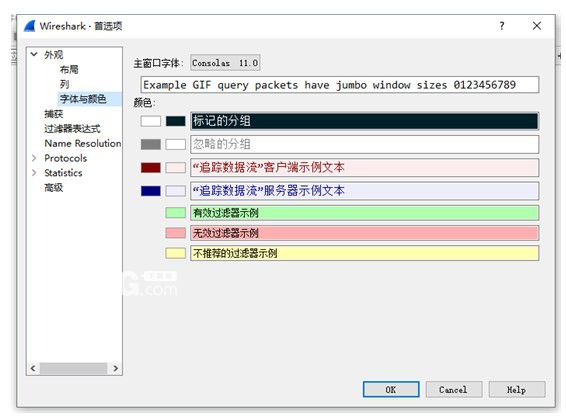Open the 高级 preferences page
Viewport: 566px width, 418px height.
tap(54, 188)
